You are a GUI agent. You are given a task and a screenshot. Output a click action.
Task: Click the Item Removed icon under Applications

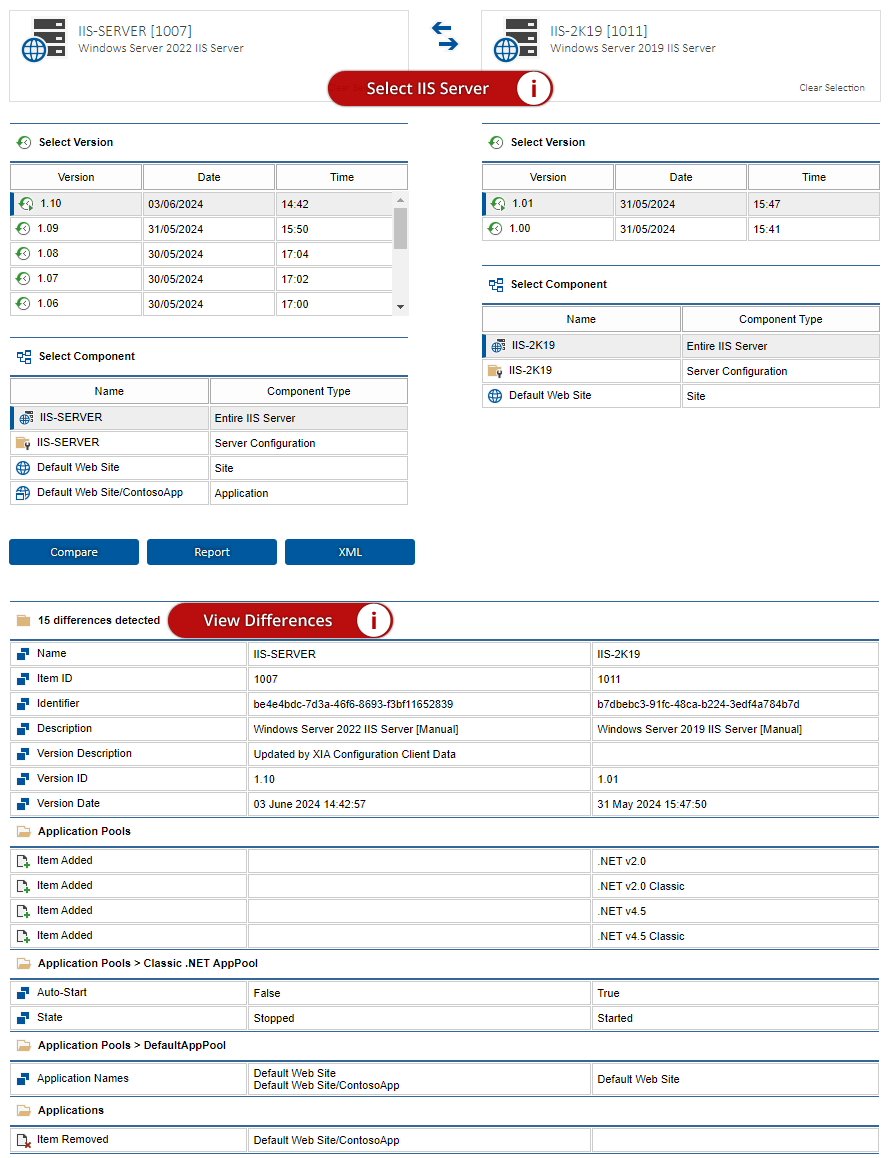click(24, 1140)
